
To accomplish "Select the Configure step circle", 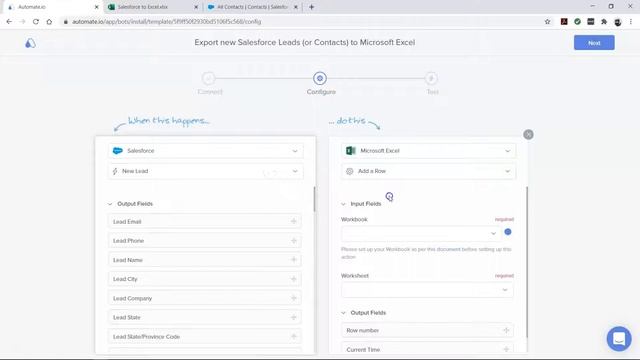I will pyautogui.click(x=320, y=78).
